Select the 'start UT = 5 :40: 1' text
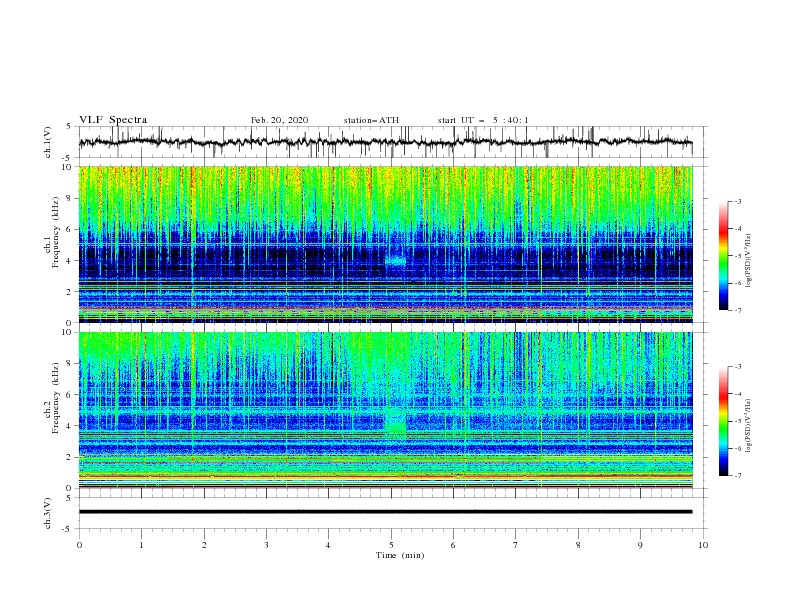The image size is (792, 612). [x=483, y=120]
